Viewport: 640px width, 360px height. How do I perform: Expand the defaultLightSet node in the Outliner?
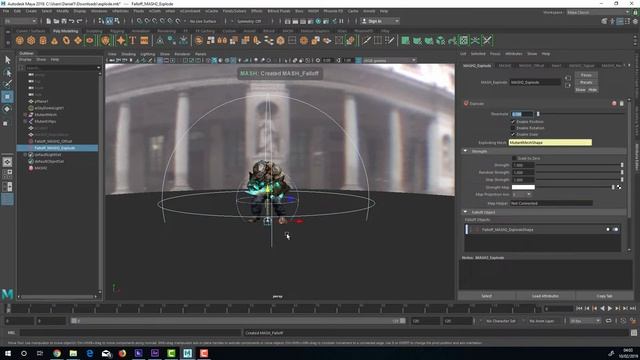[25, 155]
